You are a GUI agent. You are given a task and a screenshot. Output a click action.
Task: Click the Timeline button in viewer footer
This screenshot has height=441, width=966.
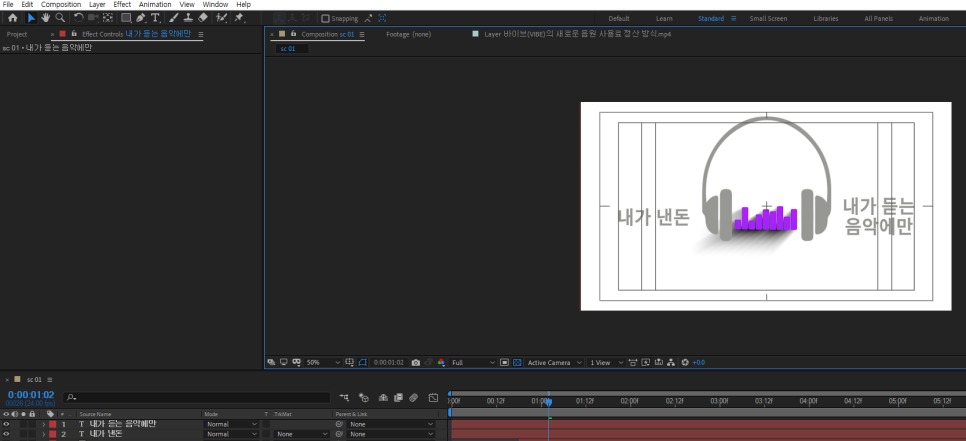click(x=659, y=363)
